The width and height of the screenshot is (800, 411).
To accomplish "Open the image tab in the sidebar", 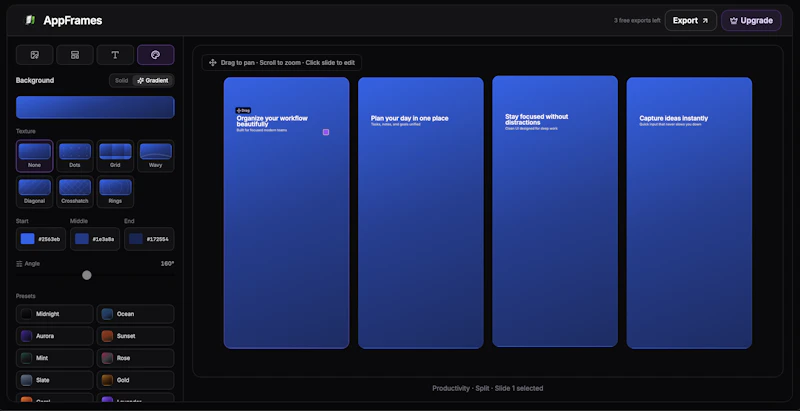I will (x=35, y=55).
